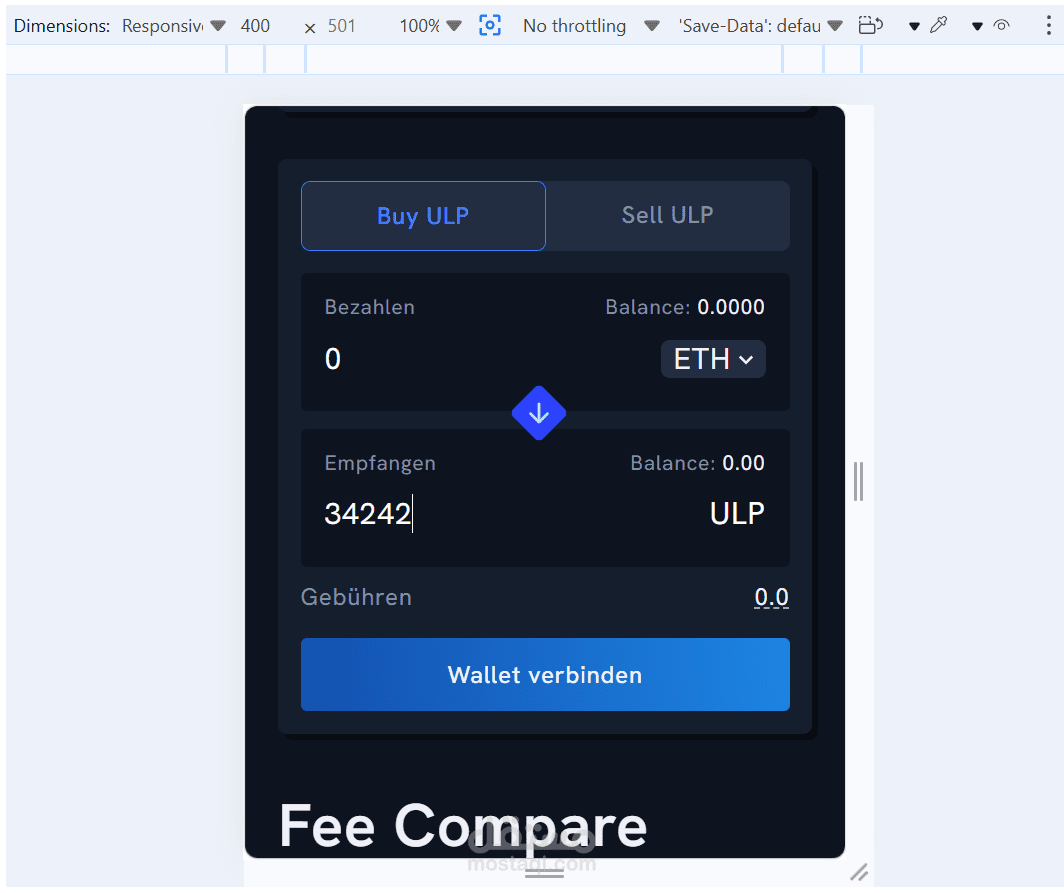Image resolution: width=1064 pixels, height=893 pixels.
Task: Select the Buy ULP tab
Action: click(423, 216)
